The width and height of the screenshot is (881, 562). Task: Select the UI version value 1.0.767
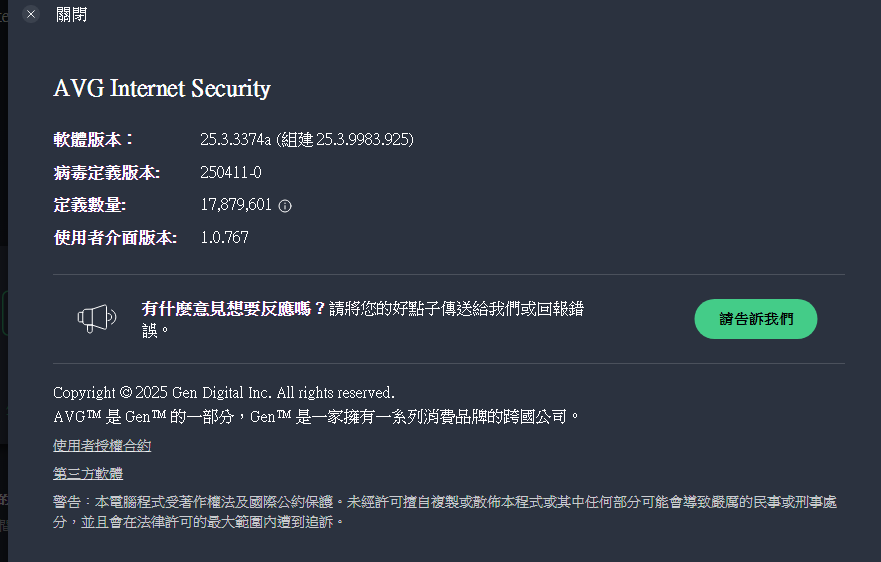pos(224,237)
